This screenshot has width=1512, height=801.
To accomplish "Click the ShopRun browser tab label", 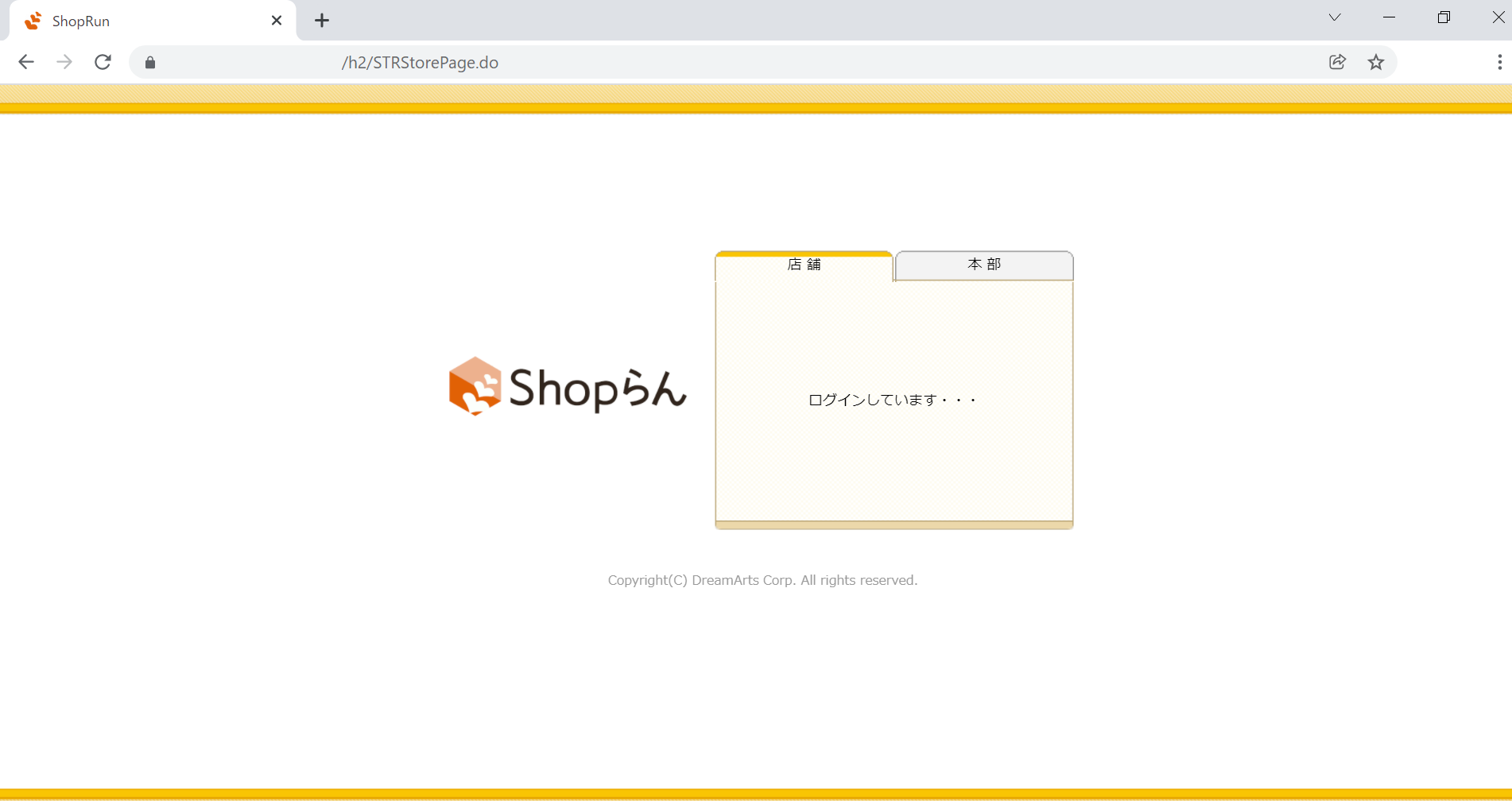I will pos(80,21).
